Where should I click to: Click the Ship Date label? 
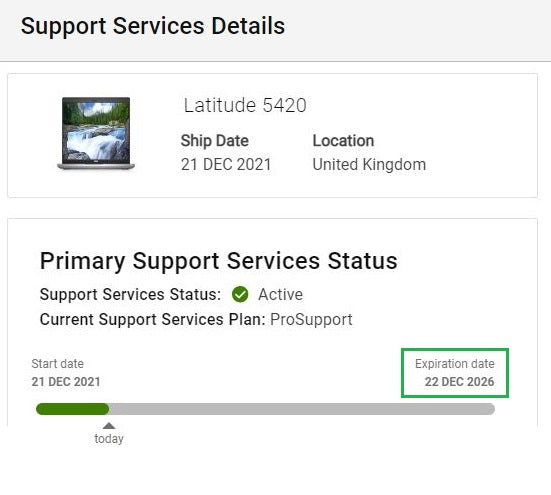[x=215, y=141]
